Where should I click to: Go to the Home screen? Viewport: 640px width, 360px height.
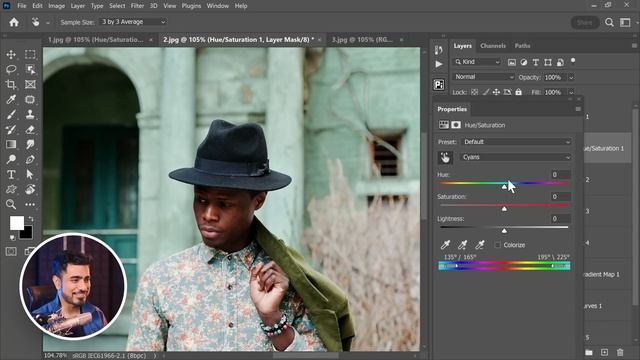coord(14,22)
